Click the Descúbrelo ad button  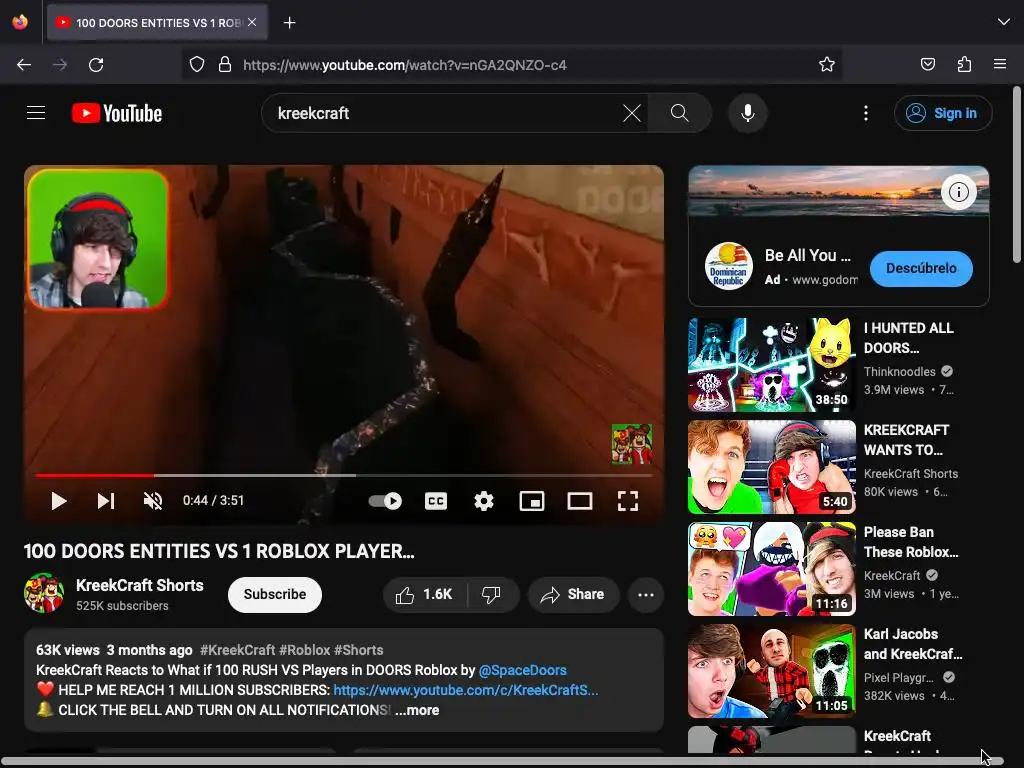pos(921,268)
